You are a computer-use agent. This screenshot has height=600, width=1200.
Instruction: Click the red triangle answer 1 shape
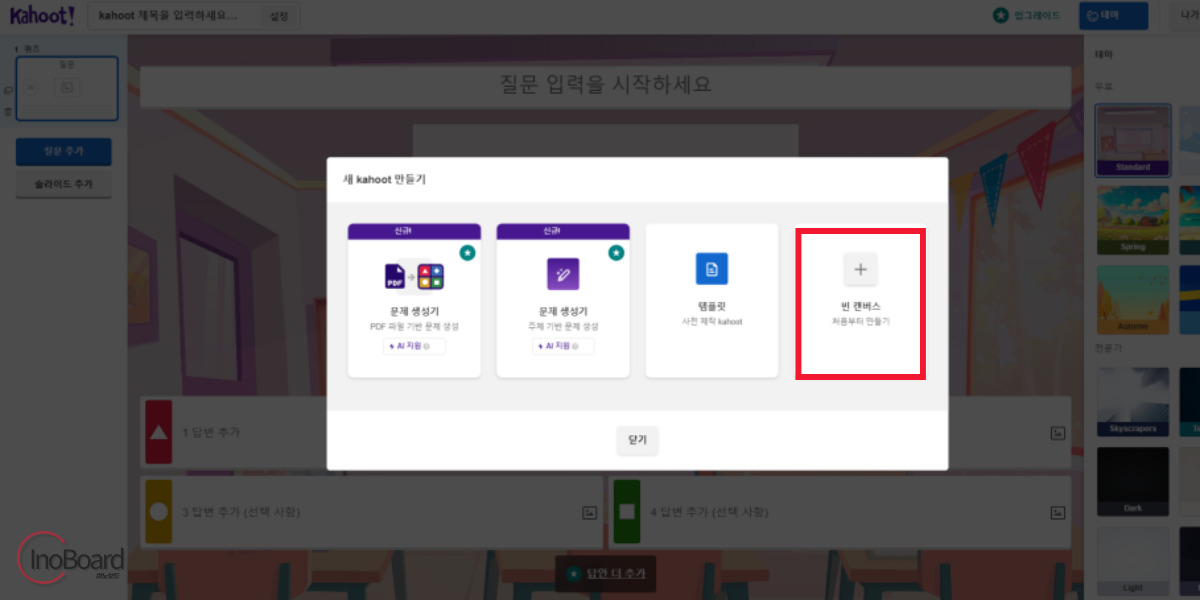point(159,432)
